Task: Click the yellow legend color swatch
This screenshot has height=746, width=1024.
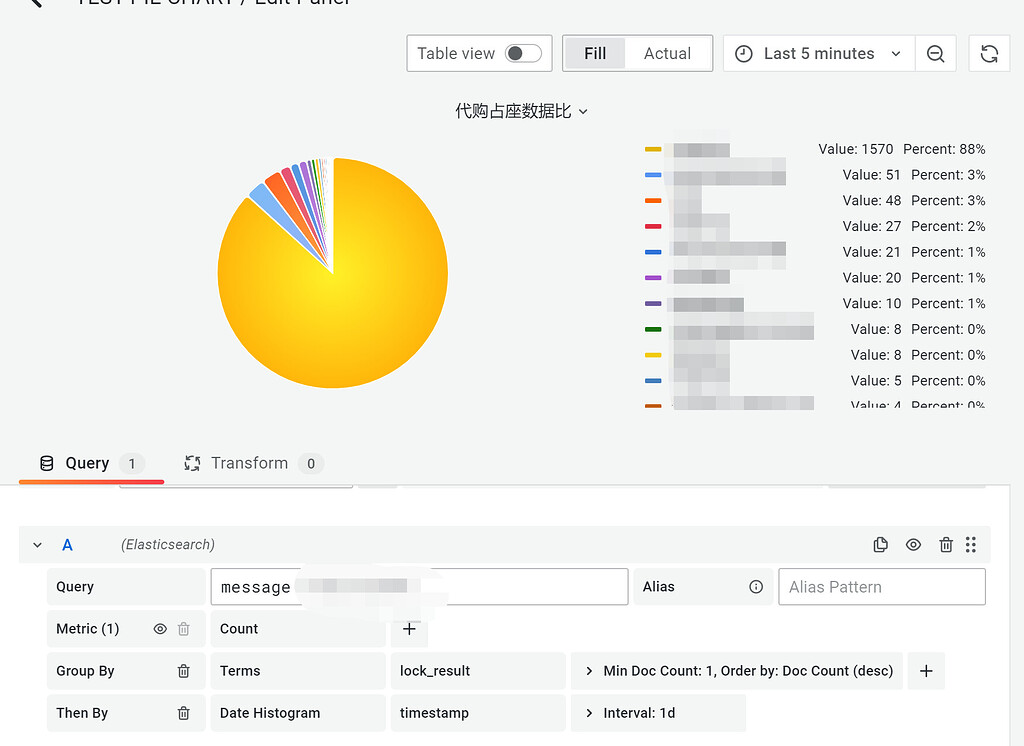Action: 652,148
